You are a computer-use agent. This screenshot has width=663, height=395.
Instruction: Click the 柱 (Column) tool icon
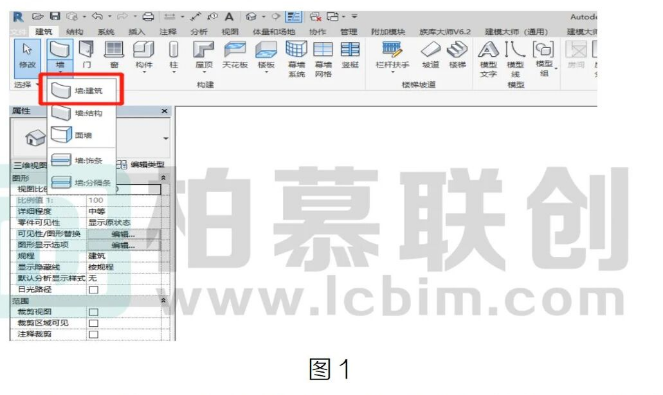point(173,50)
